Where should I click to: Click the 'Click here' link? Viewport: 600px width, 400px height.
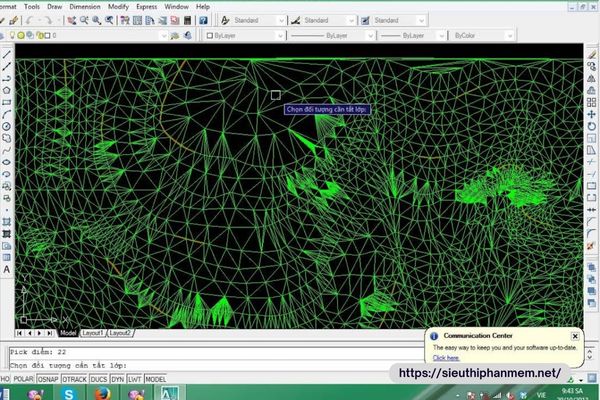(x=446, y=358)
